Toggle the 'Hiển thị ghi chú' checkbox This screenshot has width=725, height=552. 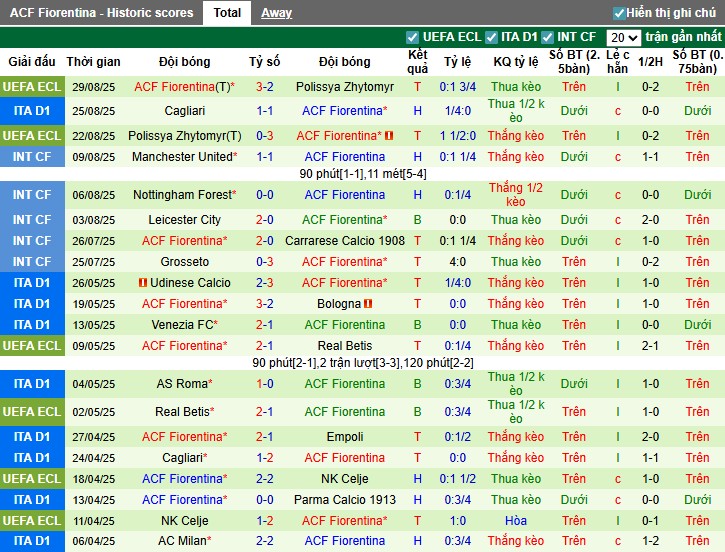[619, 13]
